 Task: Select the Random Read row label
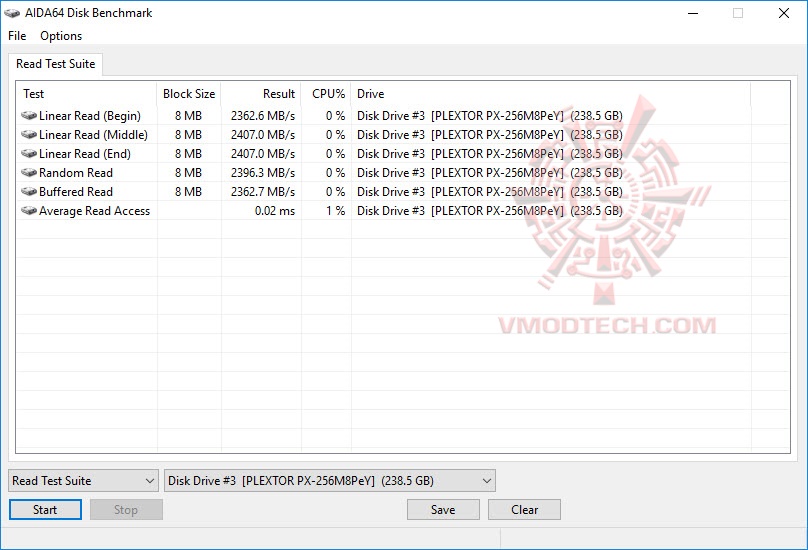coord(76,173)
